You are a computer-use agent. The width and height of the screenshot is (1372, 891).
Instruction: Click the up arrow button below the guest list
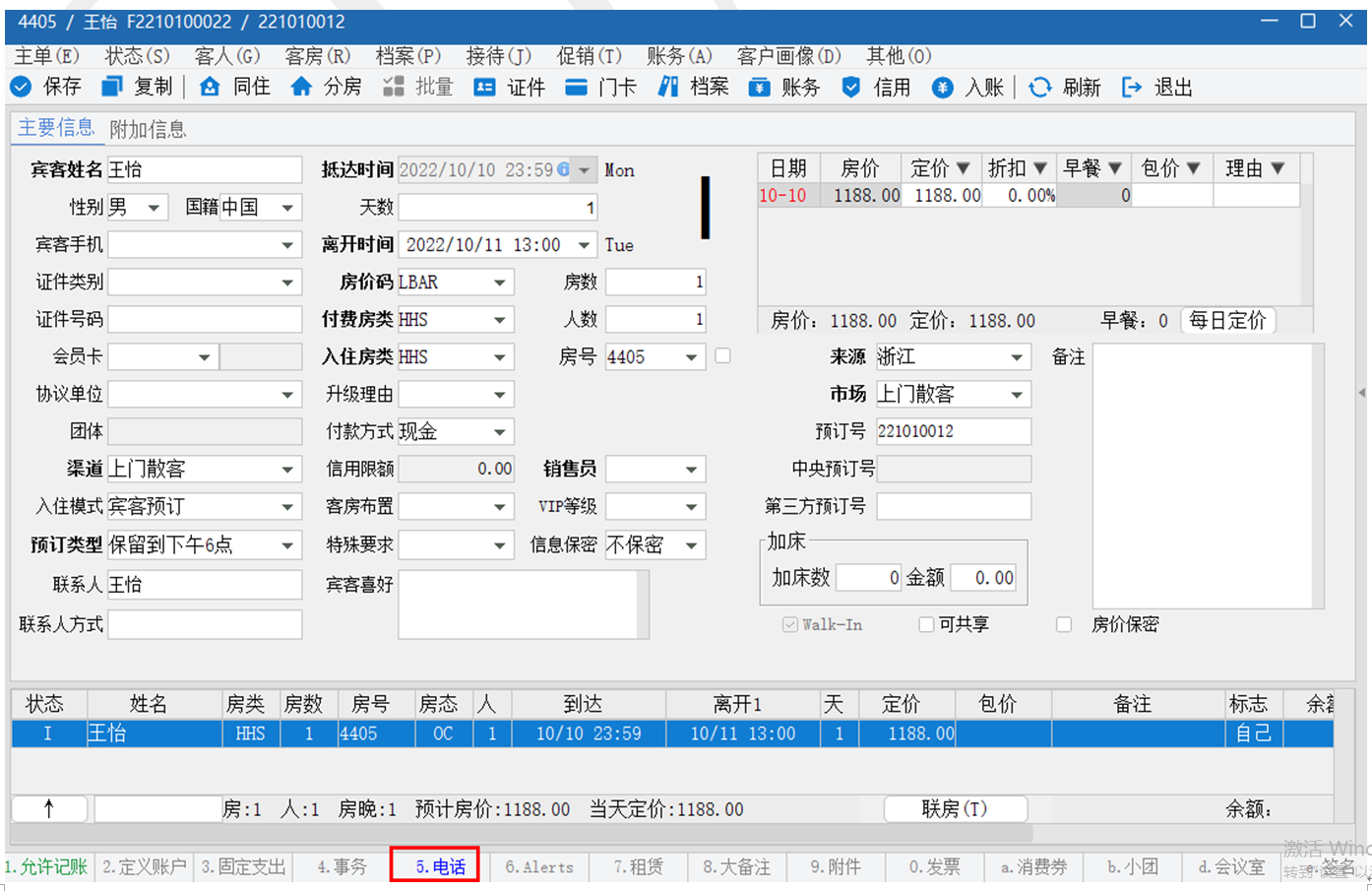click(49, 809)
